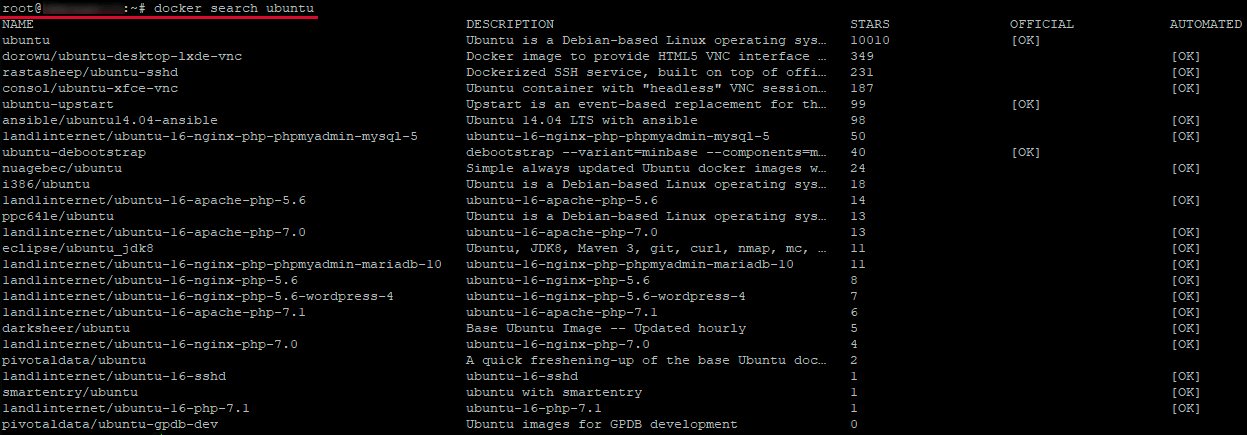Click the 10010 stars count for ubuntu
Screen dimensions: 1247x435
point(869,40)
